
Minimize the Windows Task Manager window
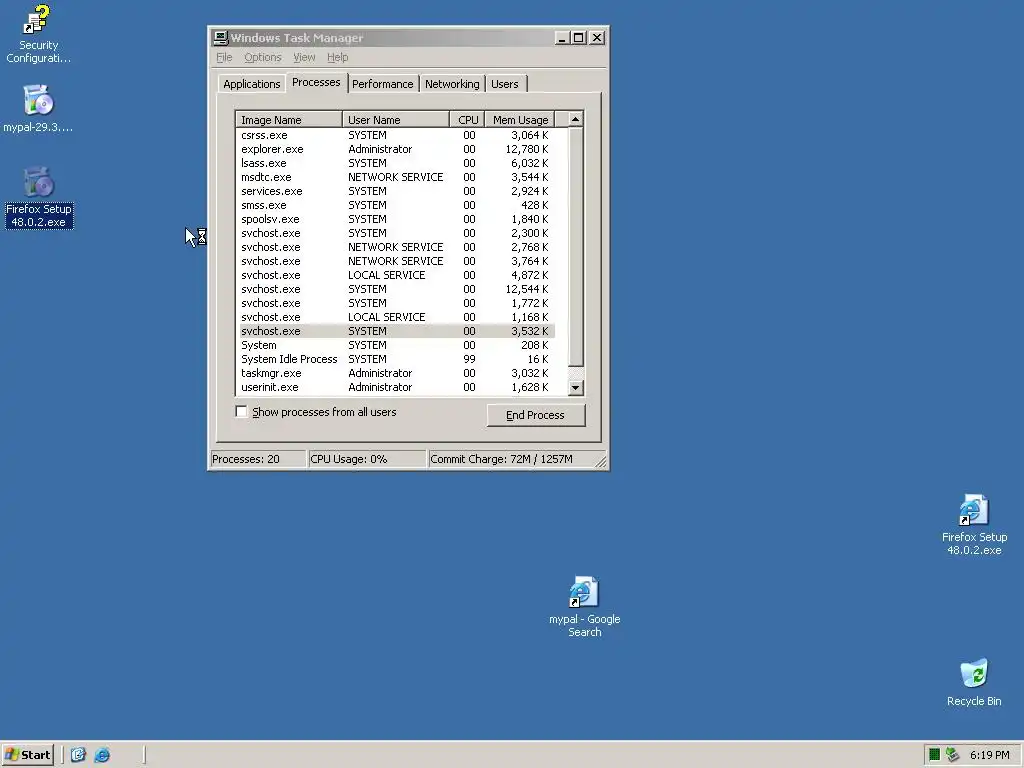(562, 38)
